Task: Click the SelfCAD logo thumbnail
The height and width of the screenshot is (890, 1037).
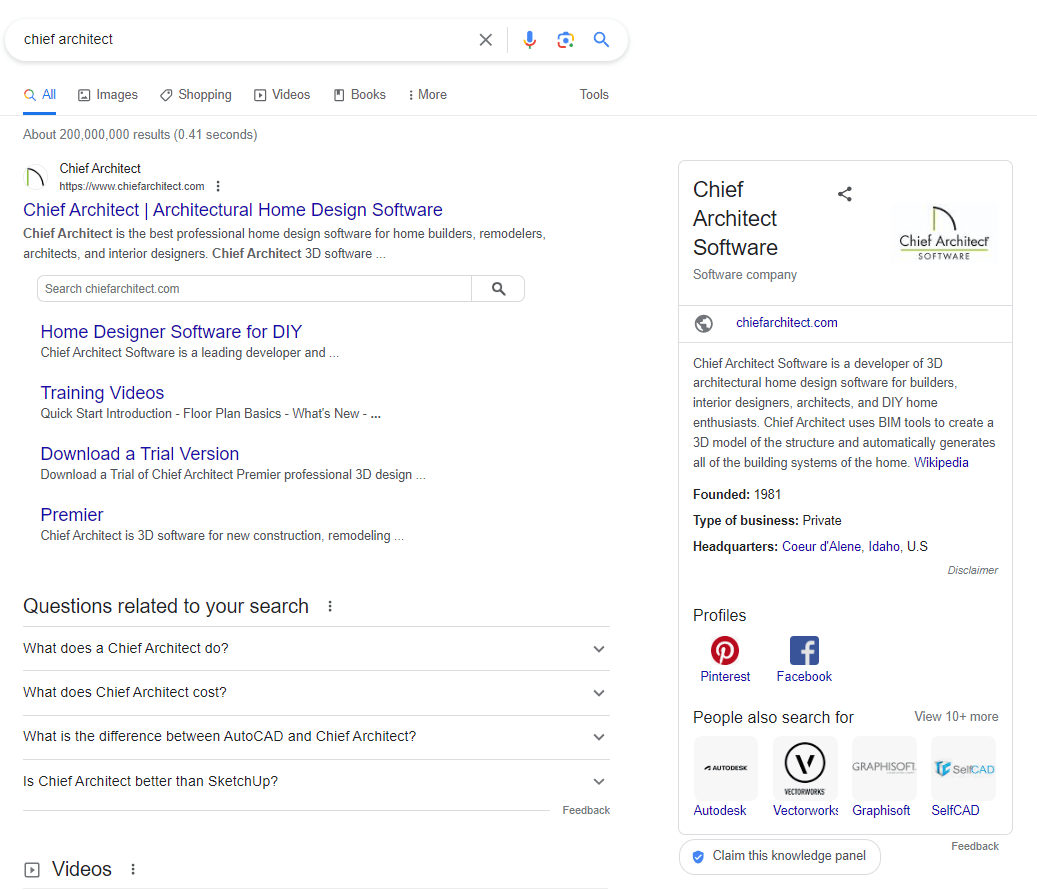Action: [964, 768]
